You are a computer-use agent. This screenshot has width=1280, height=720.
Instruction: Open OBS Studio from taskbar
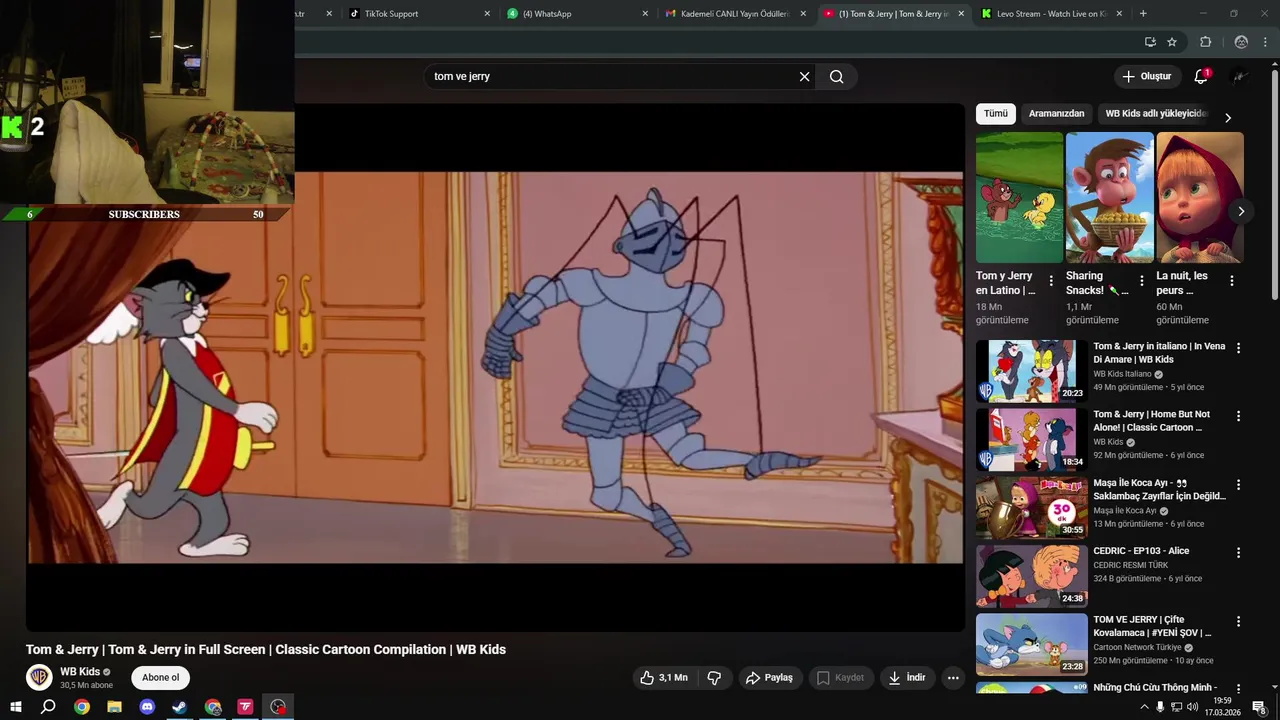(278, 707)
